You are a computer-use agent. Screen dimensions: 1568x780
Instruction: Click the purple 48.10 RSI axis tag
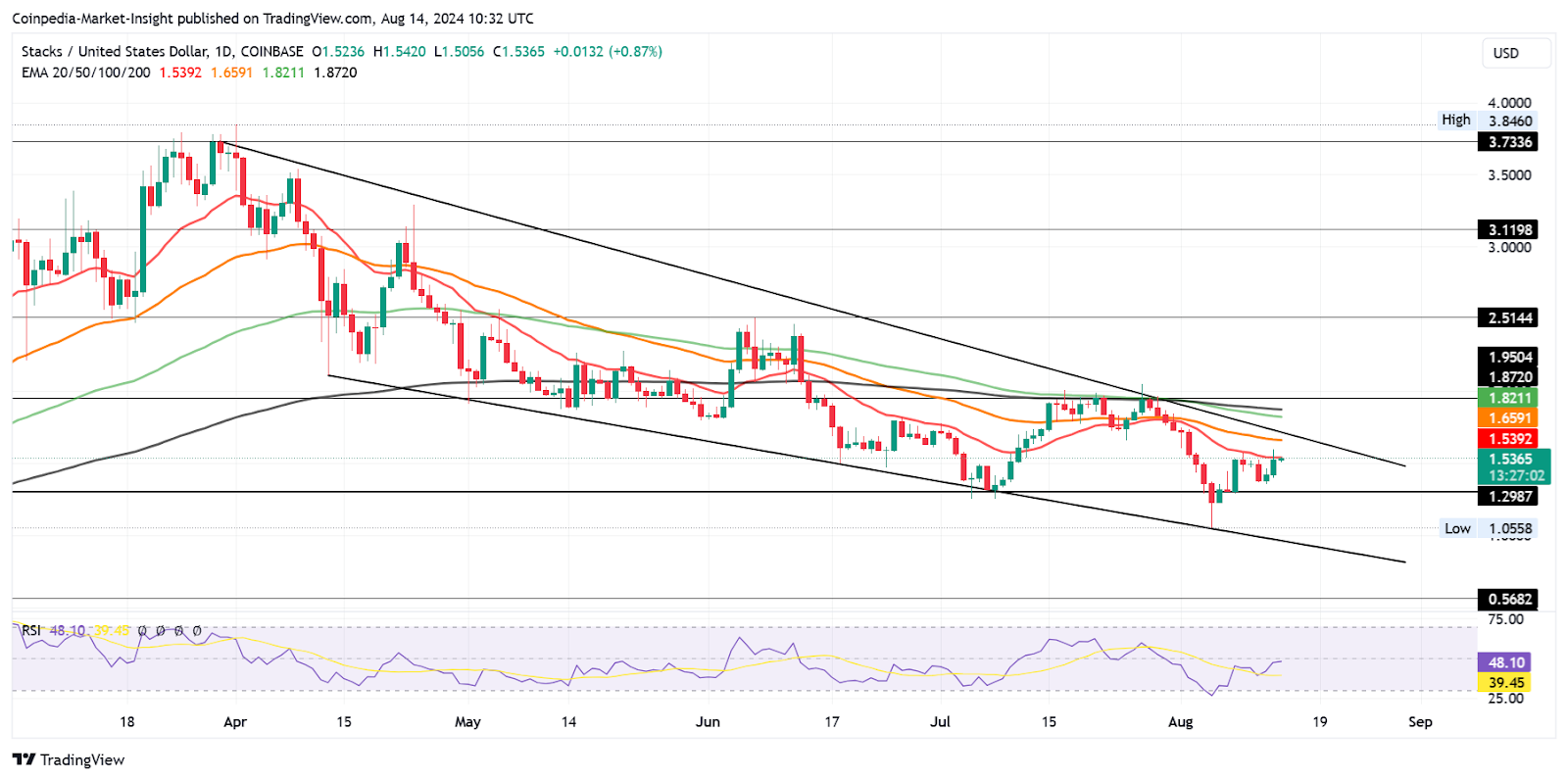[x=1504, y=662]
